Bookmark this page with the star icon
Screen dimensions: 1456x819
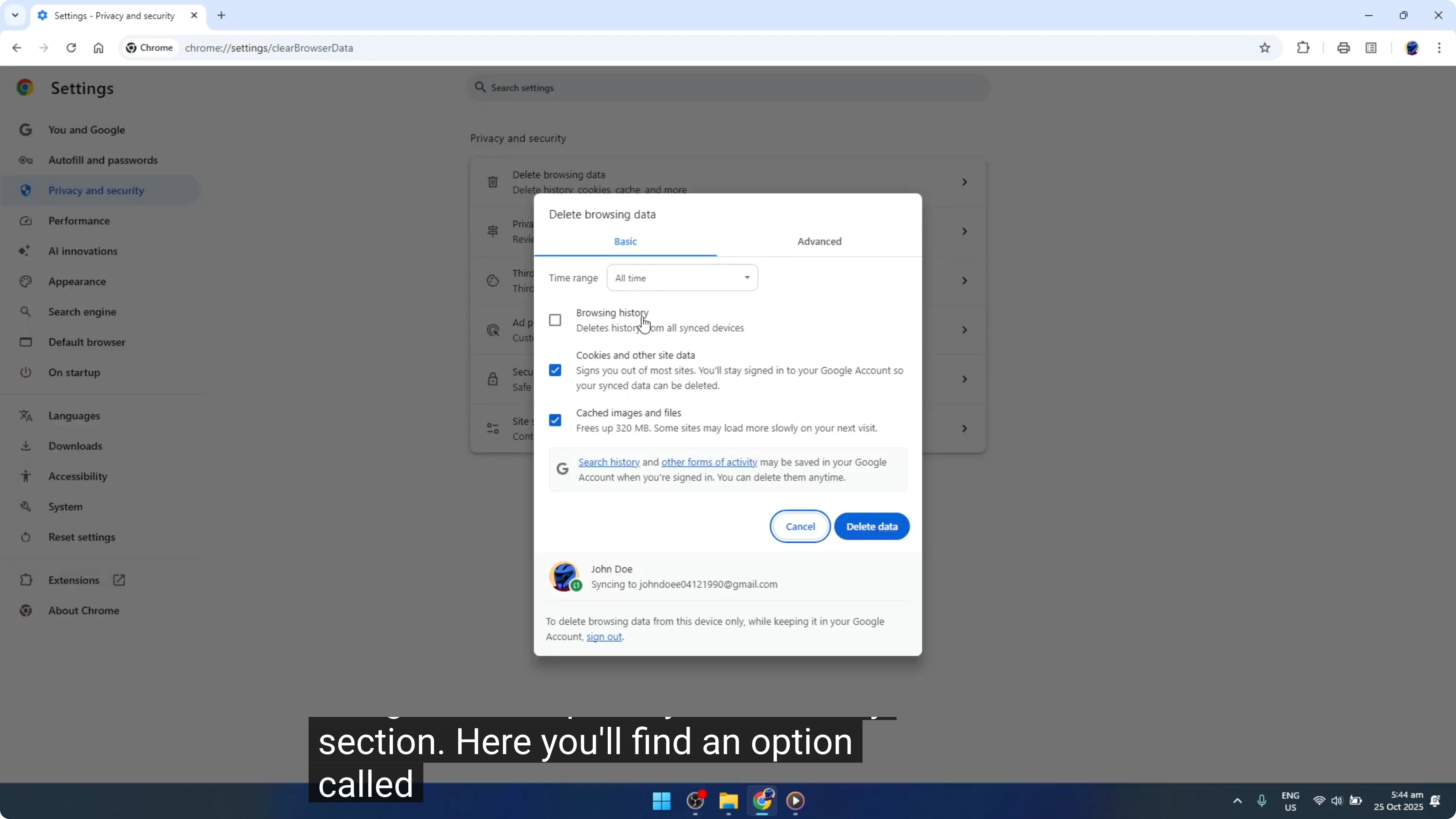pos(1265,48)
